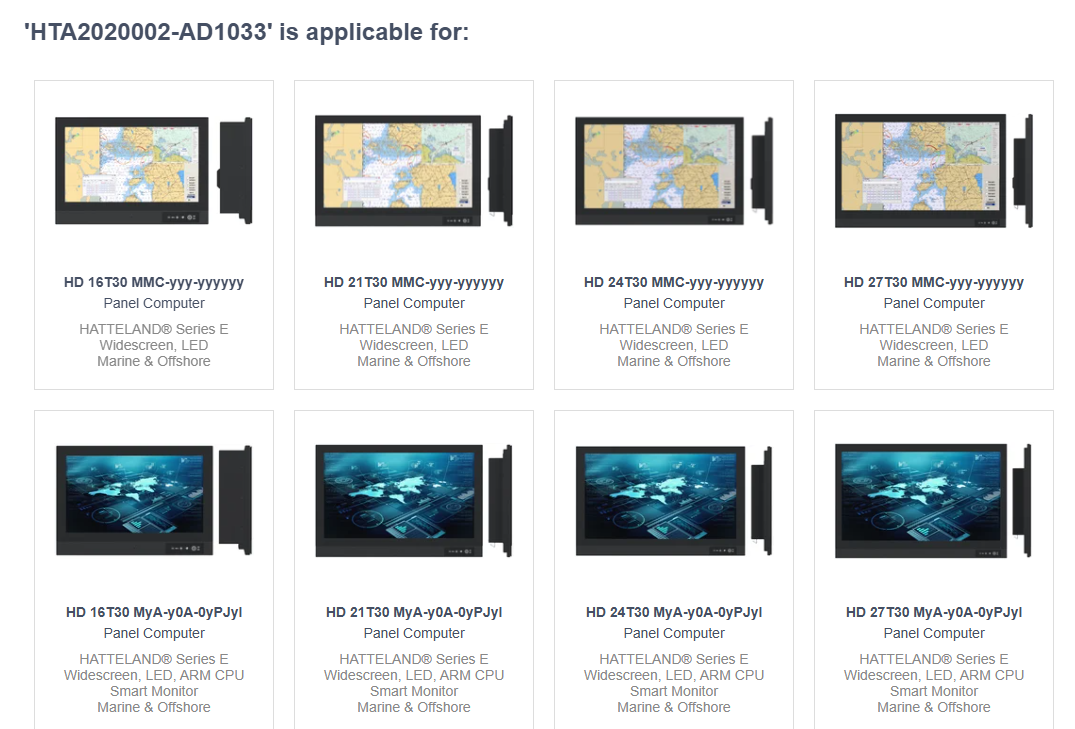The image size is (1075, 729).
Task: Open the HD 16T30 MMC-yyy-yyyyyy product image
Action: (x=154, y=171)
